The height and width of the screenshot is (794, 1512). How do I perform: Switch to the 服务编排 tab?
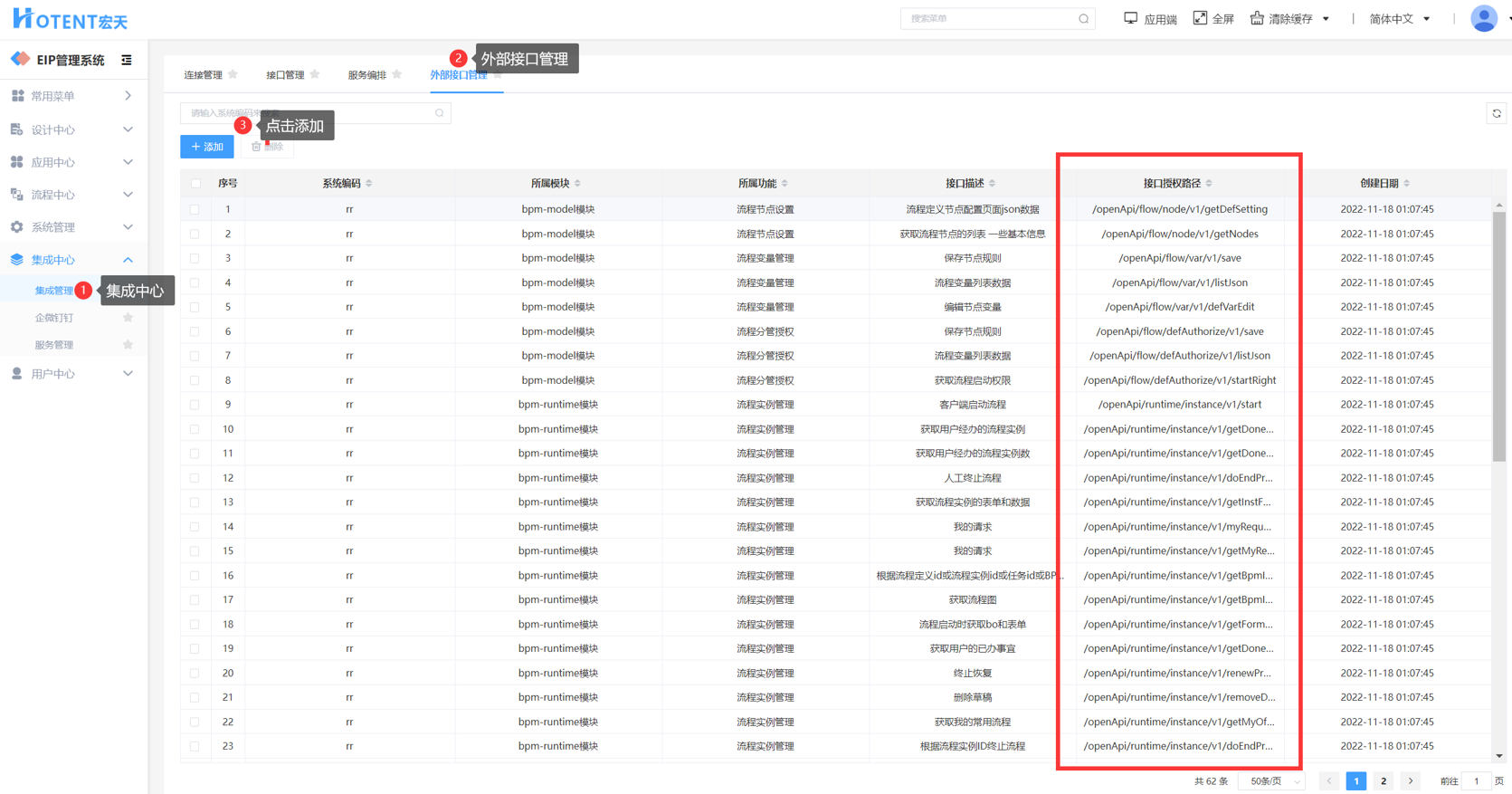pos(366,75)
